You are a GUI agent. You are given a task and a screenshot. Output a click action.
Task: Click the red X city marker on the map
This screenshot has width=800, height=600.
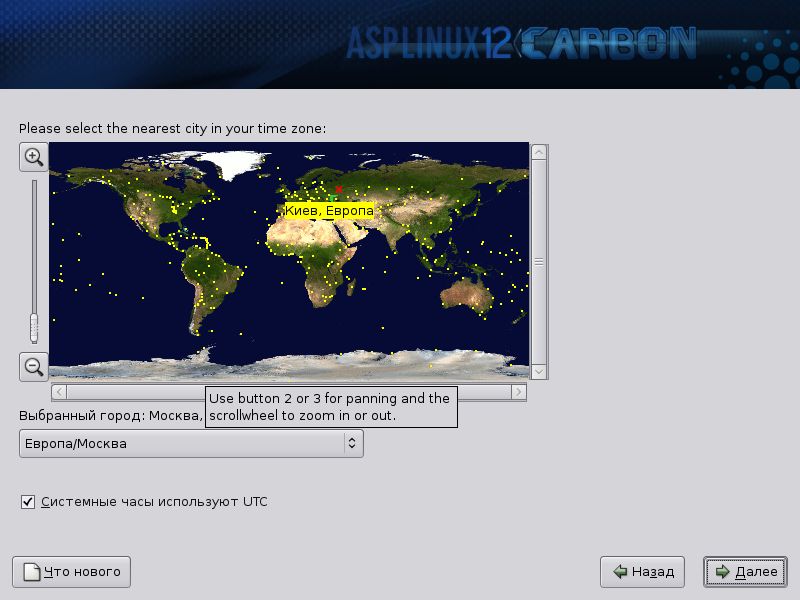point(339,189)
